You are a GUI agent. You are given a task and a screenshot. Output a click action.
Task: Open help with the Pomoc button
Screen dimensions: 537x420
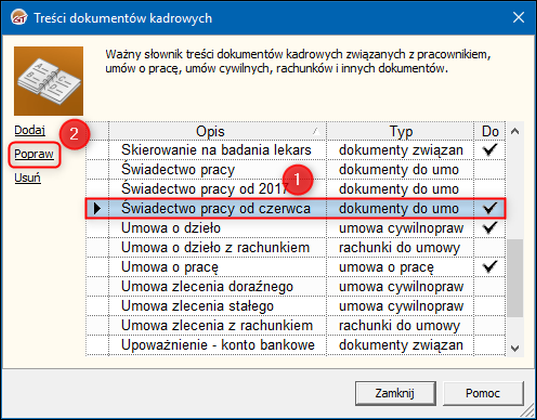tap(483, 393)
